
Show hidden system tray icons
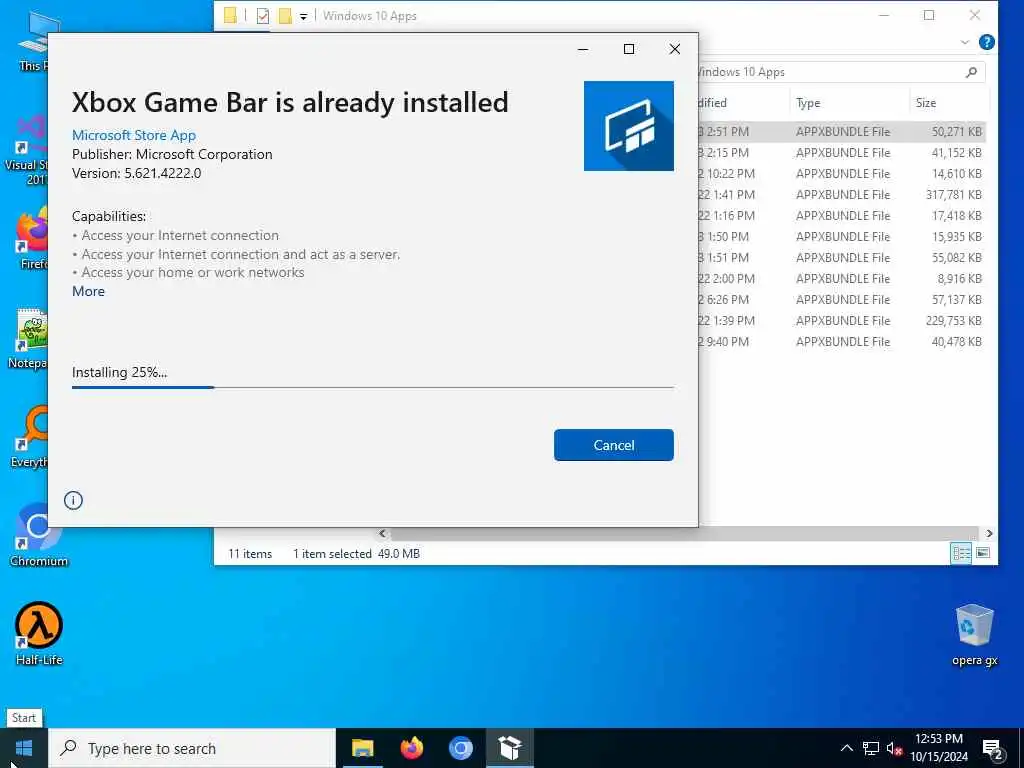click(x=846, y=748)
